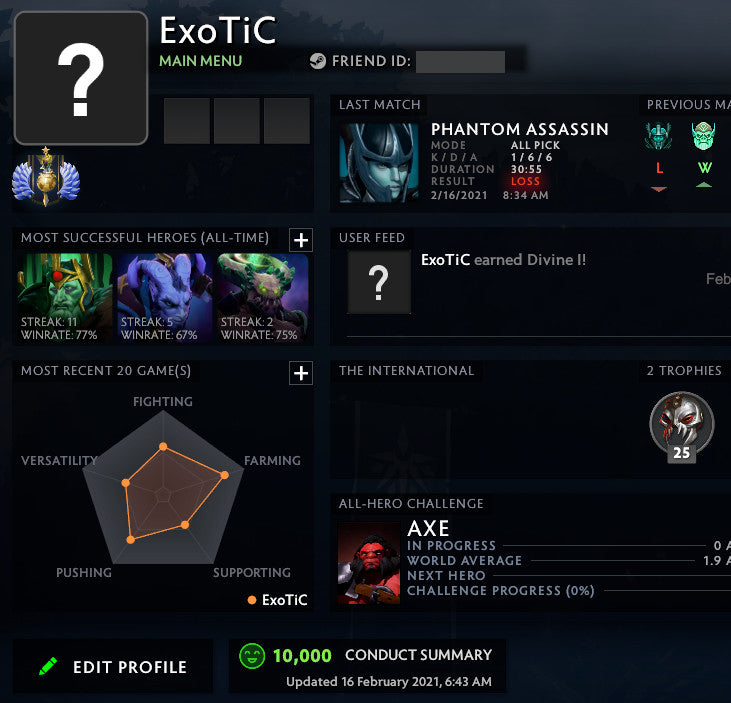Click the Steam icon beside Friend ID

317,61
